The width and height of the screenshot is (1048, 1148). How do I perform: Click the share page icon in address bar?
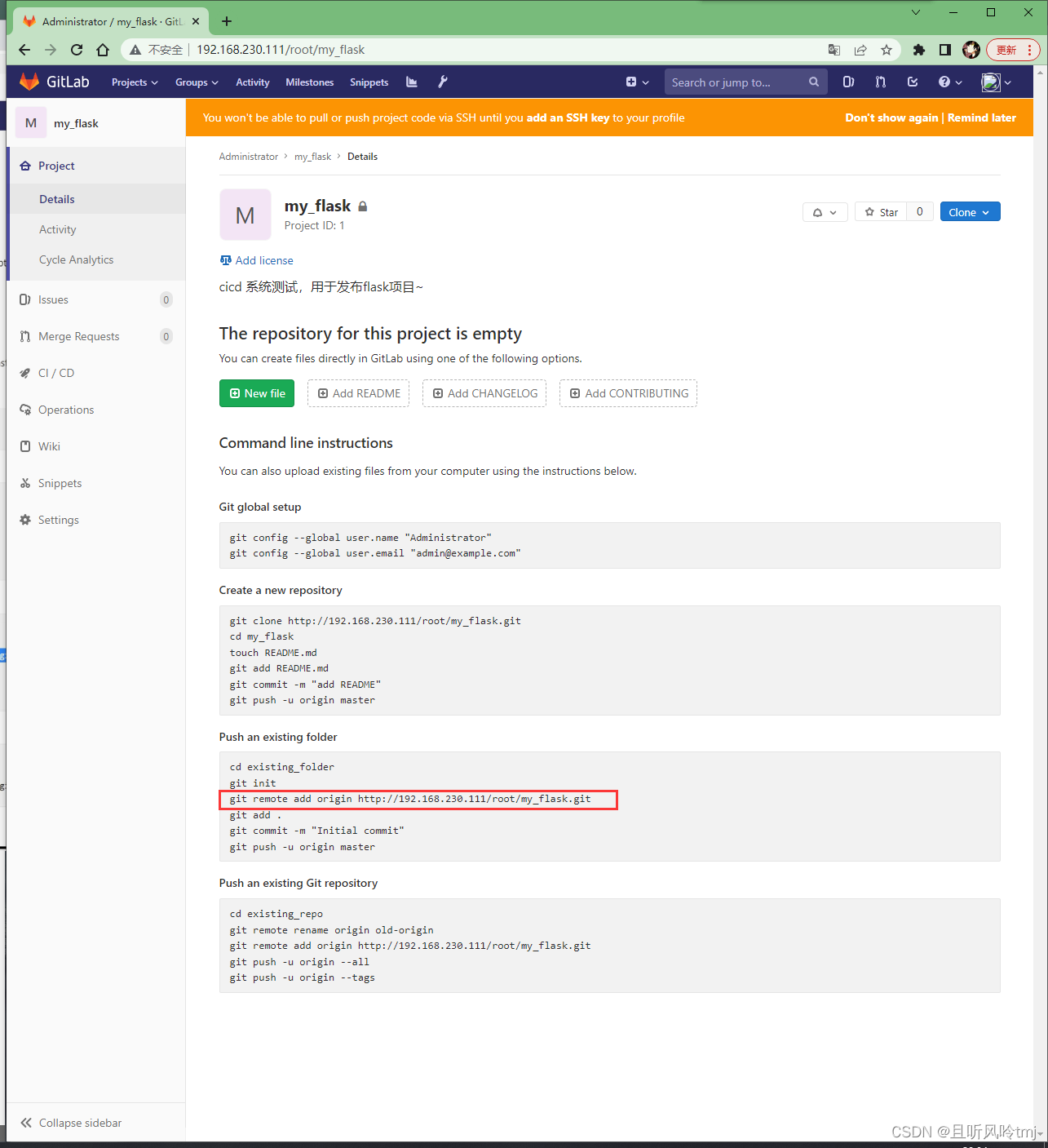coord(860,50)
